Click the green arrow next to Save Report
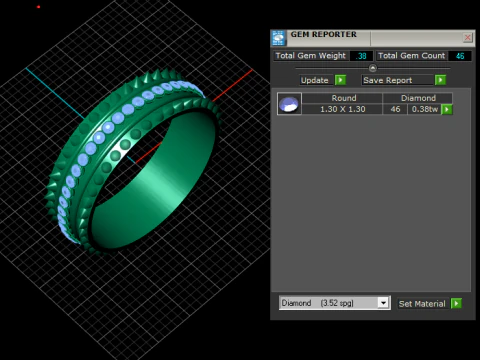This screenshot has height=360, width=480. (x=440, y=80)
